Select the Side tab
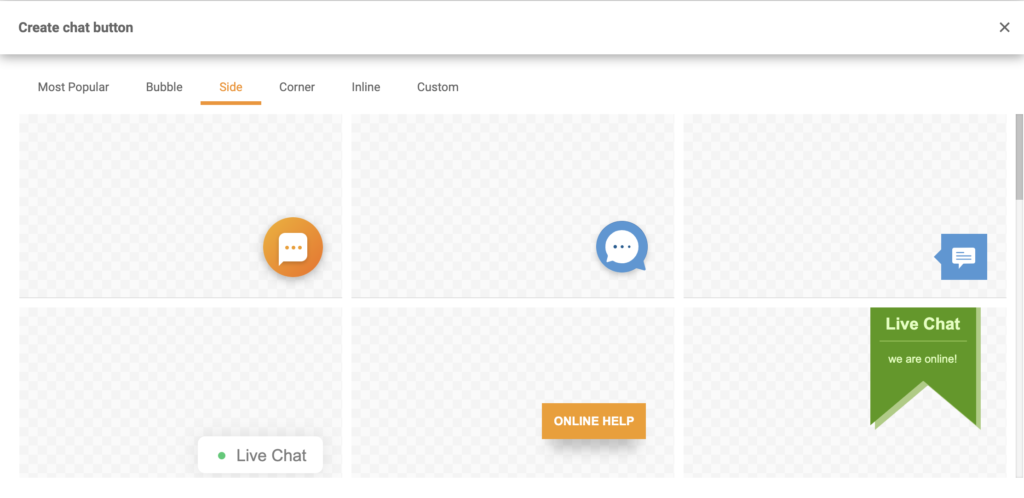Image resolution: width=1024 pixels, height=498 pixels. point(231,87)
